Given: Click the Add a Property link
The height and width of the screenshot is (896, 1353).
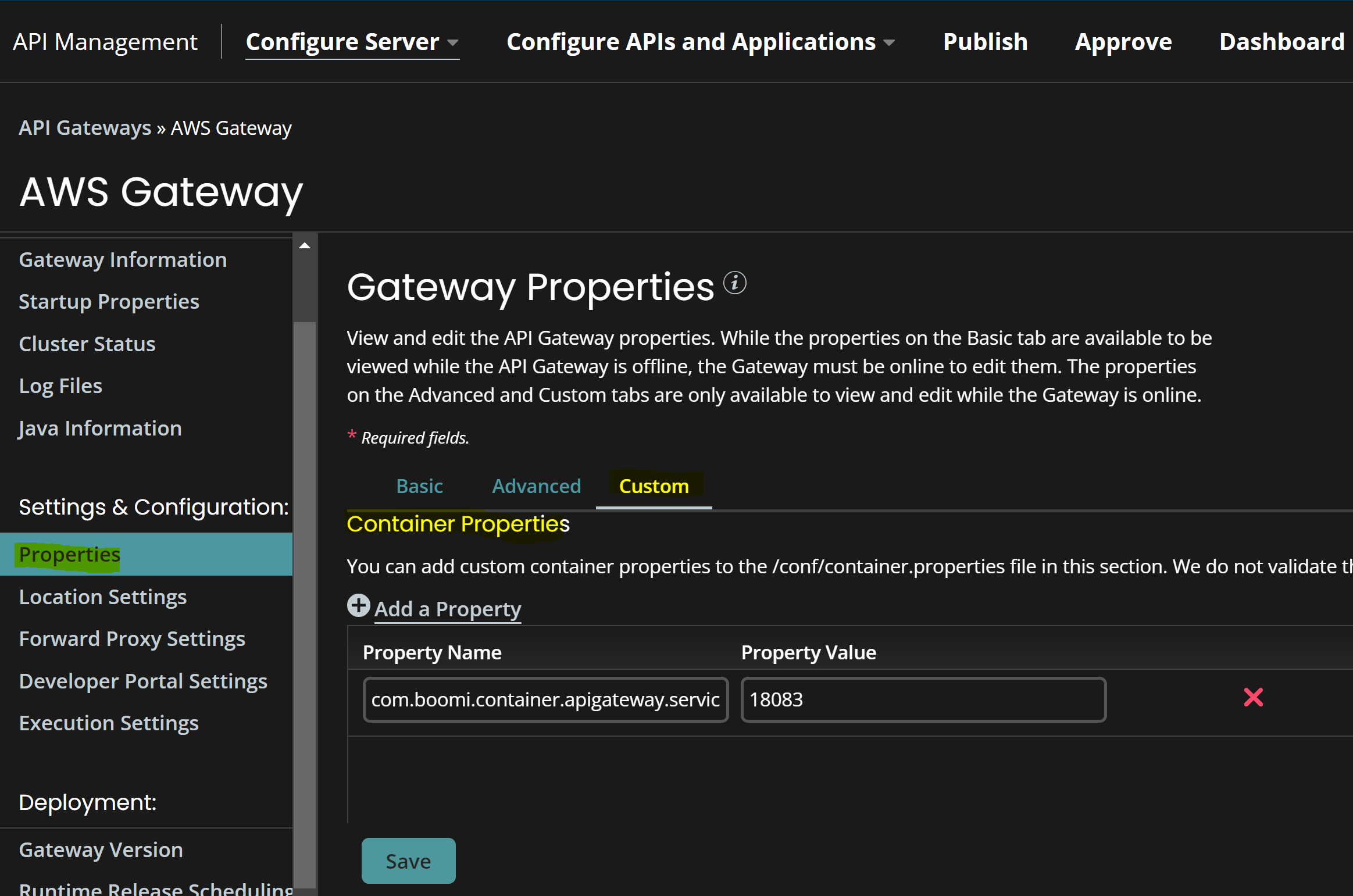Looking at the screenshot, I should click(448, 609).
